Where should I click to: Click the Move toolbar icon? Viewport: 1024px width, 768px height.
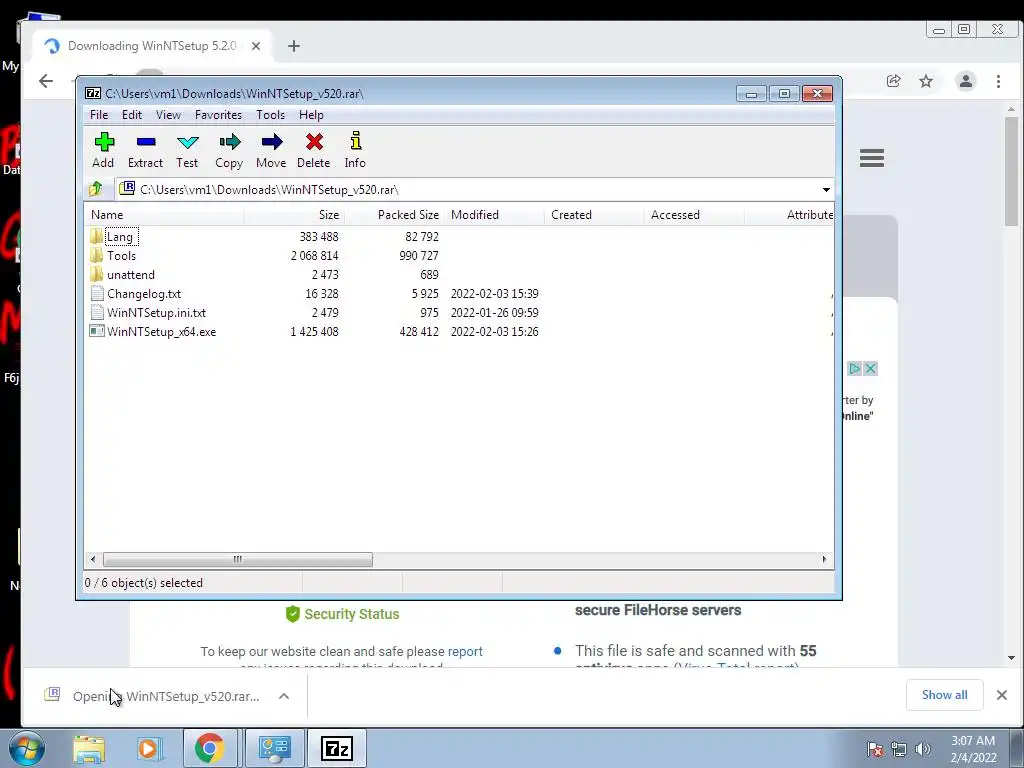coord(271,150)
